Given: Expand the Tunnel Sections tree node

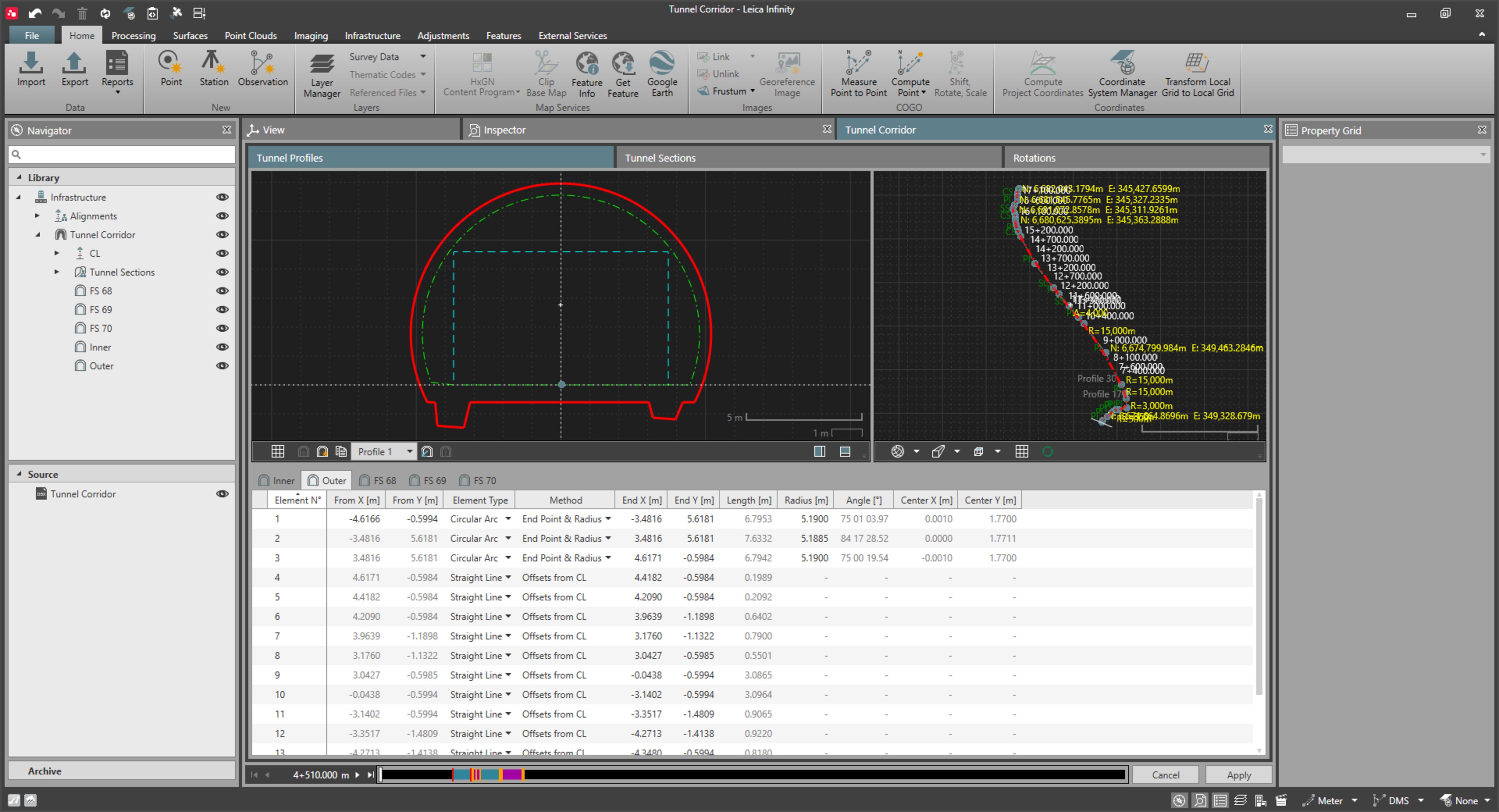Looking at the screenshot, I should tap(57, 272).
